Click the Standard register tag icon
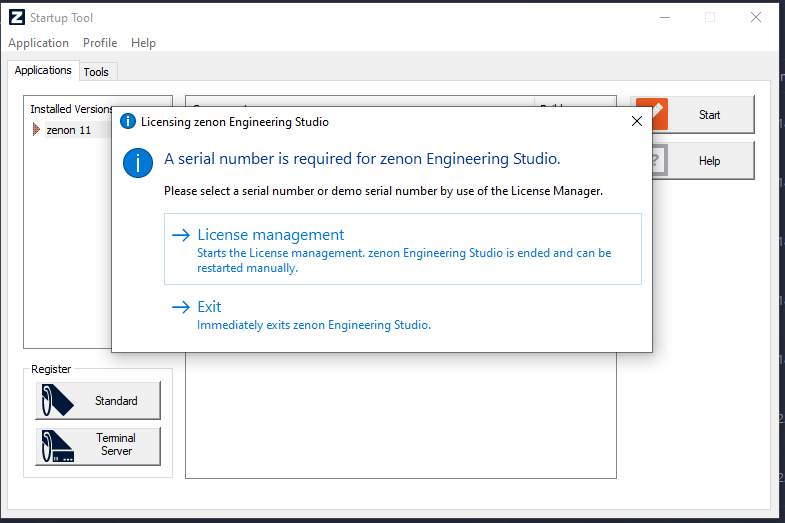 coord(57,400)
